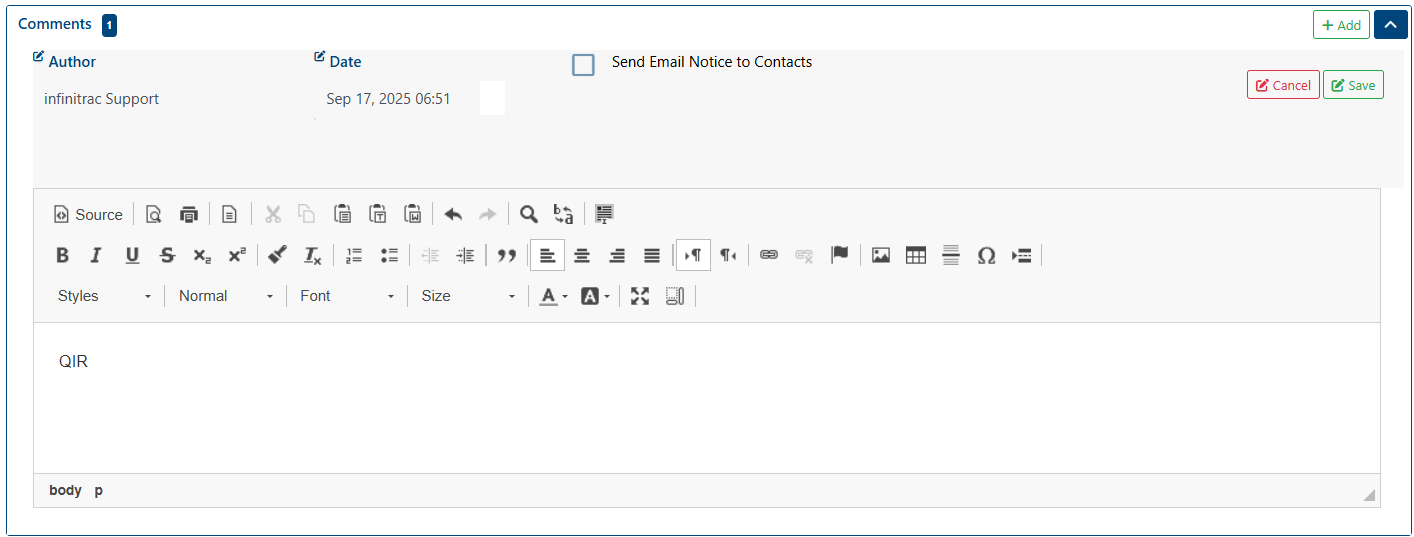
Task: Insert special character with Omega icon
Action: [x=986, y=255]
